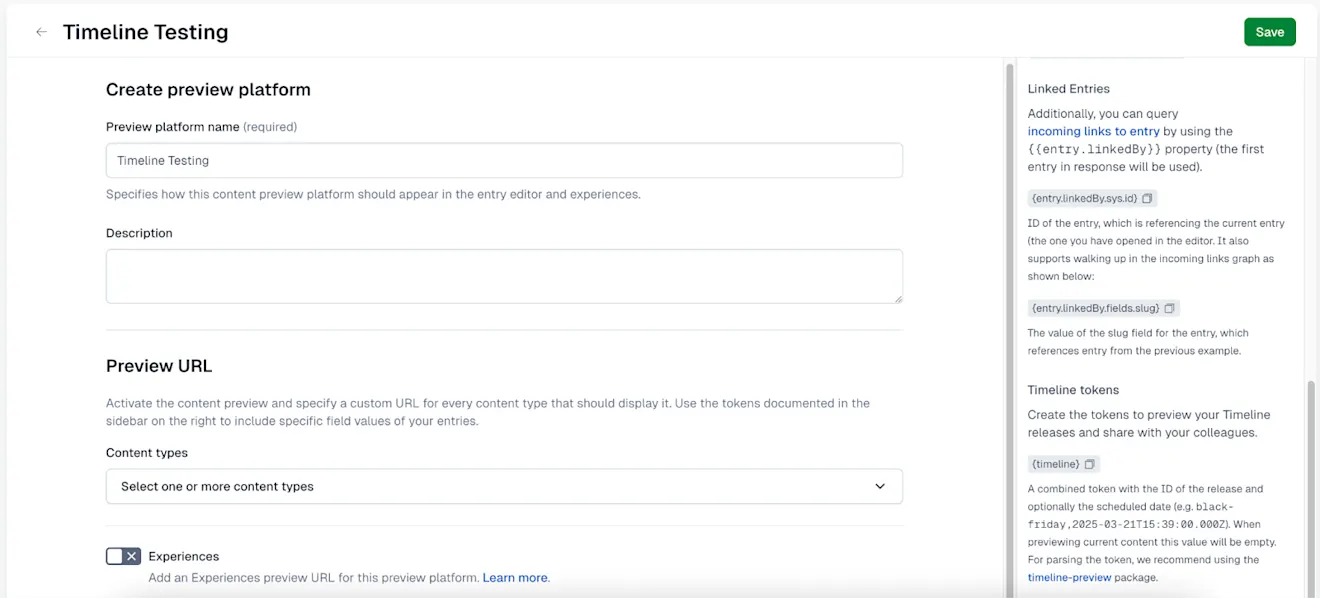Click the {entry.linkedBy.fields.slug} chip text
Viewport: 1320px width, 598px height.
pos(1095,308)
